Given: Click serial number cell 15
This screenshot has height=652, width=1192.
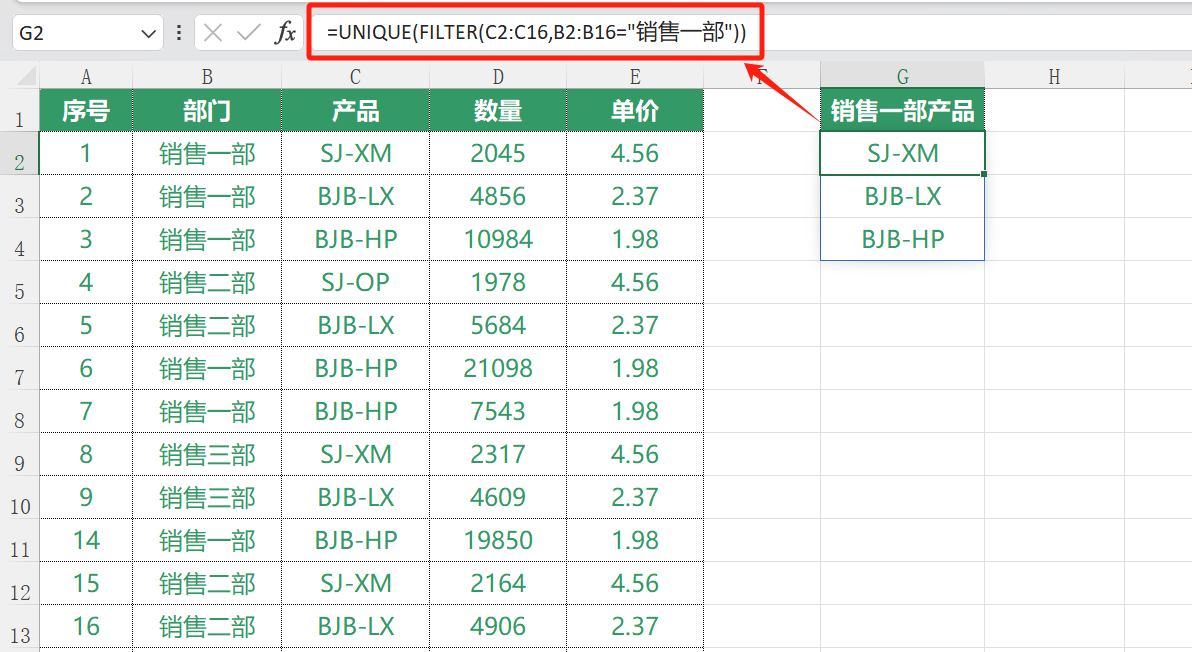Looking at the screenshot, I should click(86, 583).
